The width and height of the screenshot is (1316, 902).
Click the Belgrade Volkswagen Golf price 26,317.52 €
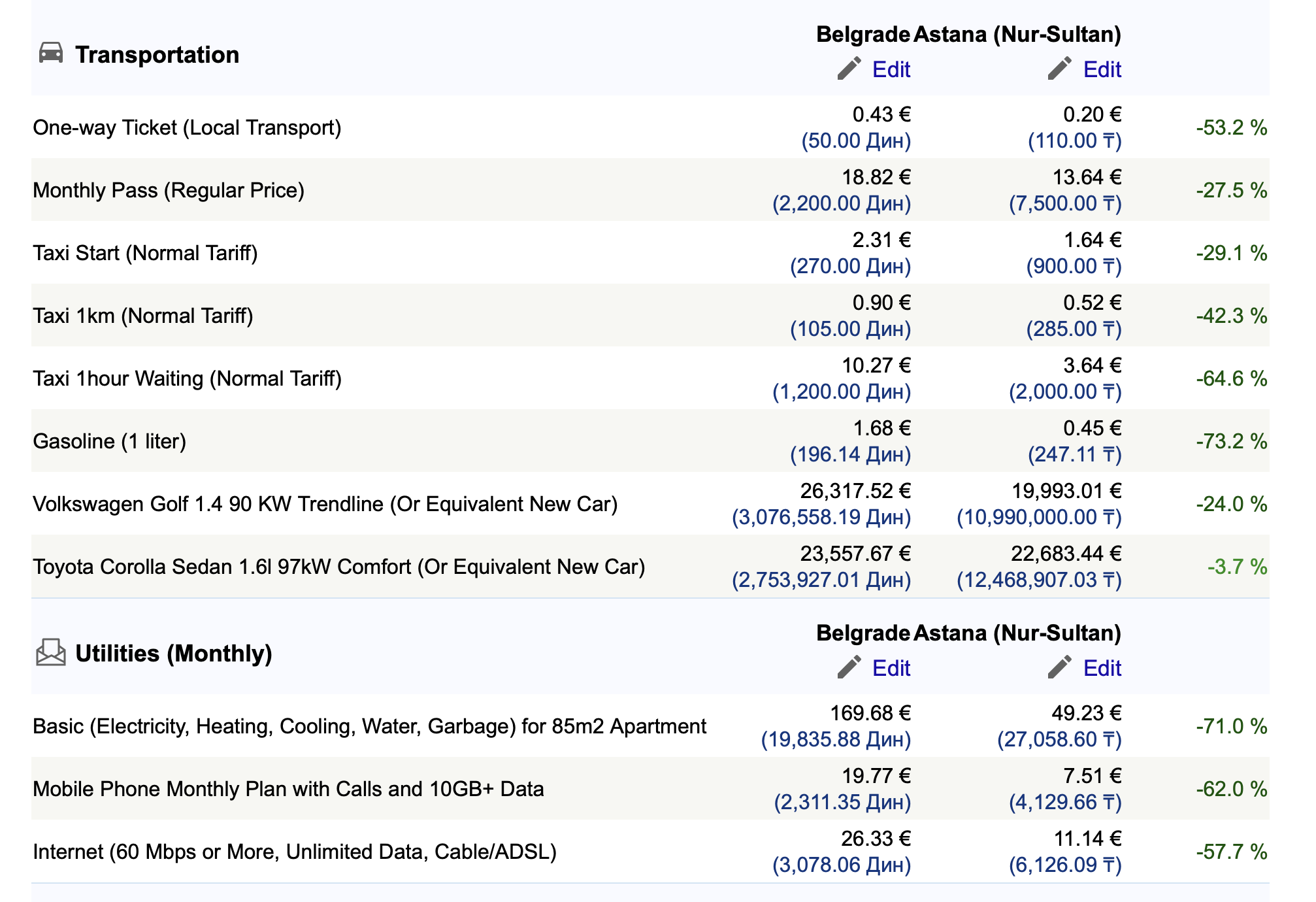point(855,491)
